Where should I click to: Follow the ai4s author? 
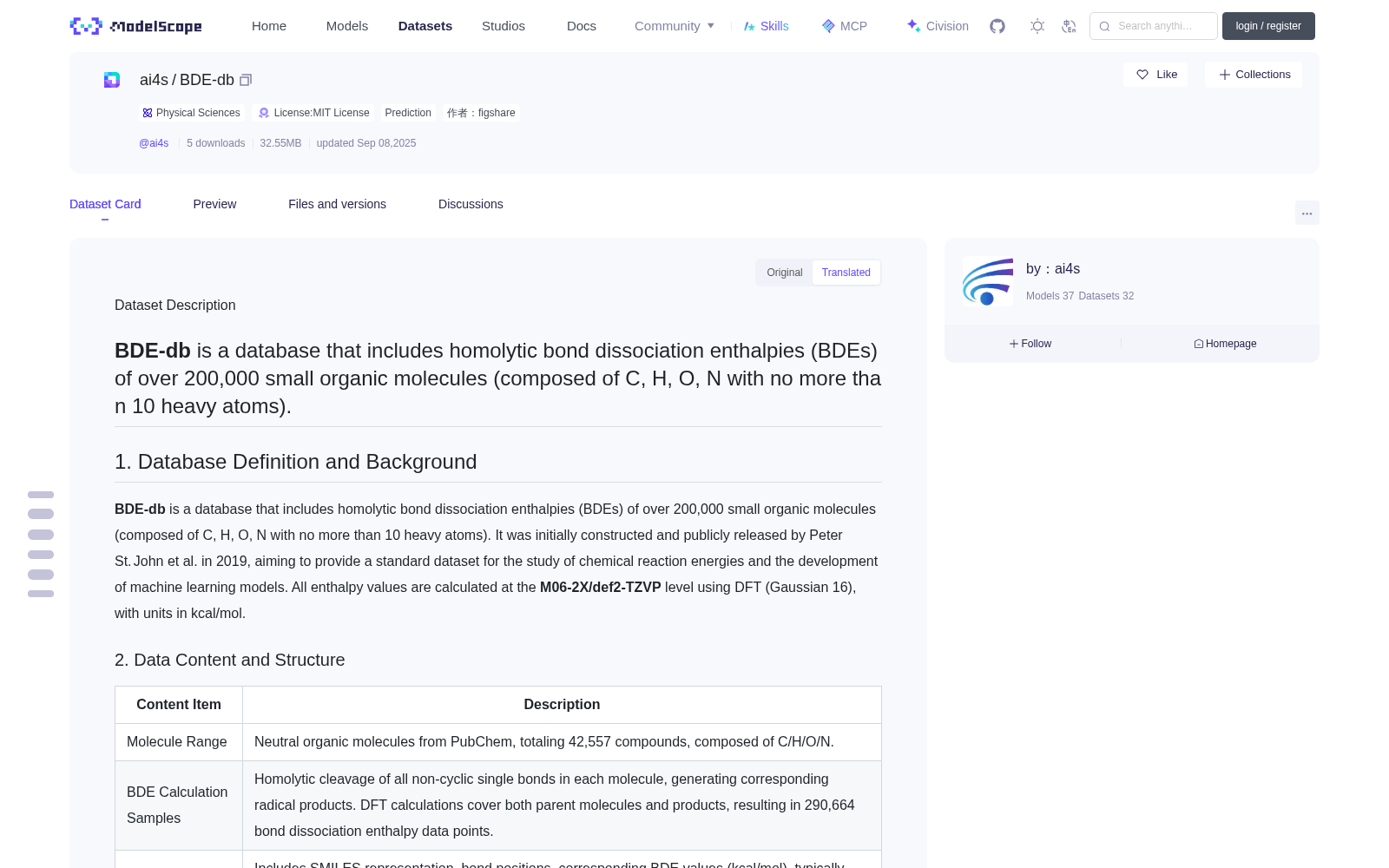pyautogui.click(x=1030, y=344)
